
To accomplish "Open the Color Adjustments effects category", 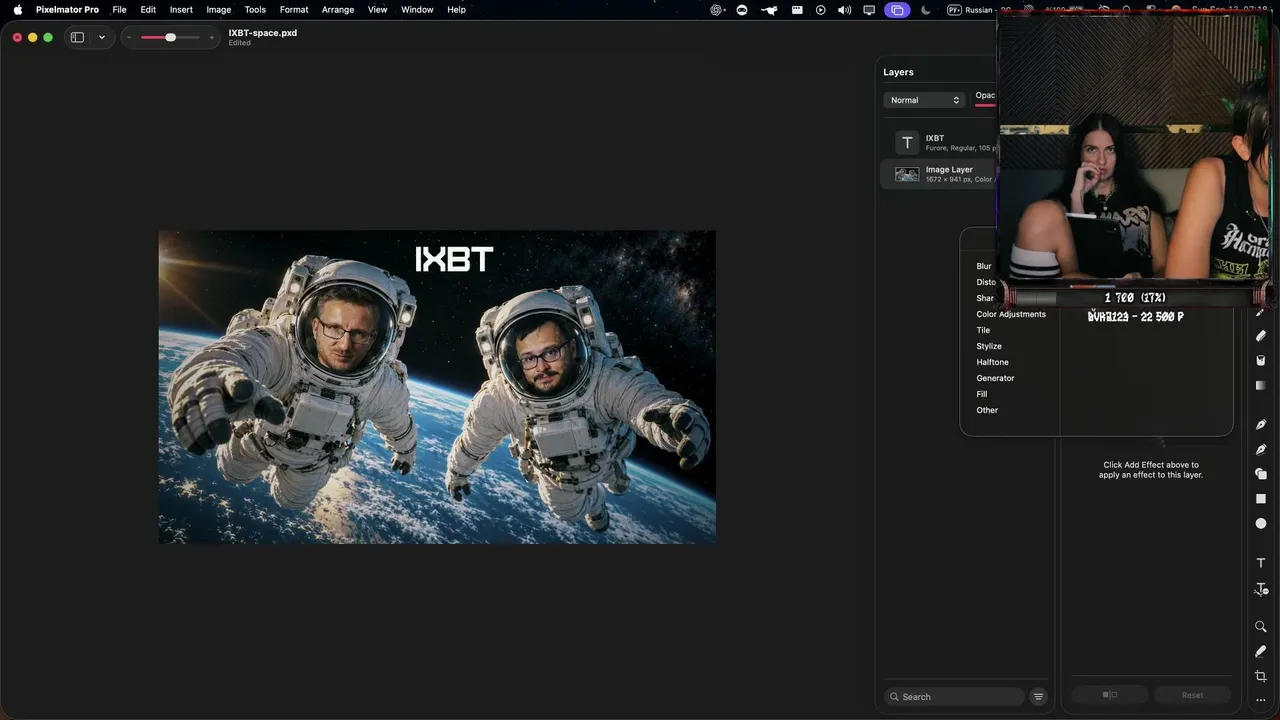I will [1011, 314].
